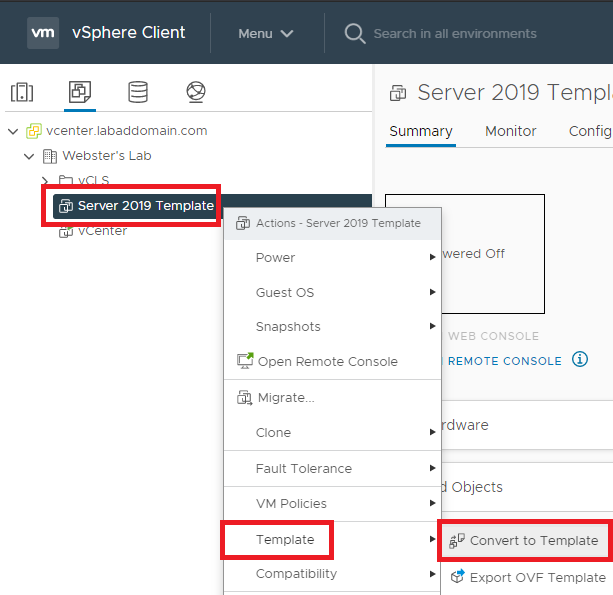Open the Menu dropdown
Image resolution: width=613 pixels, height=595 pixels.
click(265, 33)
